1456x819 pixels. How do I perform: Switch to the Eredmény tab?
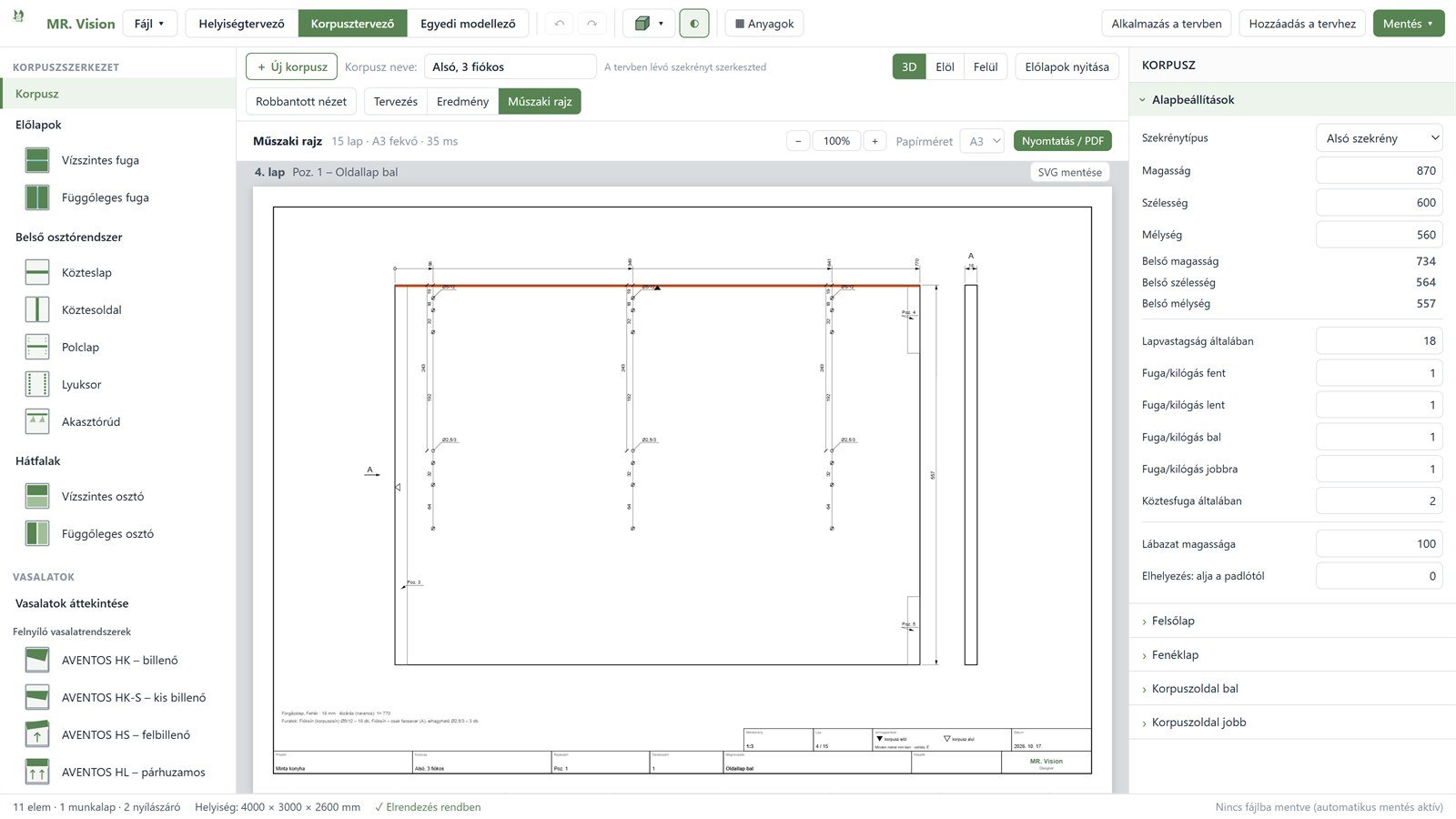pyautogui.click(x=462, y=101)
